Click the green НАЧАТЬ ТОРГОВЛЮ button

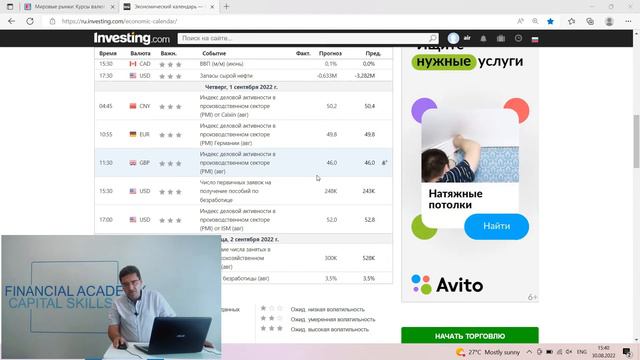click(470, 336)
